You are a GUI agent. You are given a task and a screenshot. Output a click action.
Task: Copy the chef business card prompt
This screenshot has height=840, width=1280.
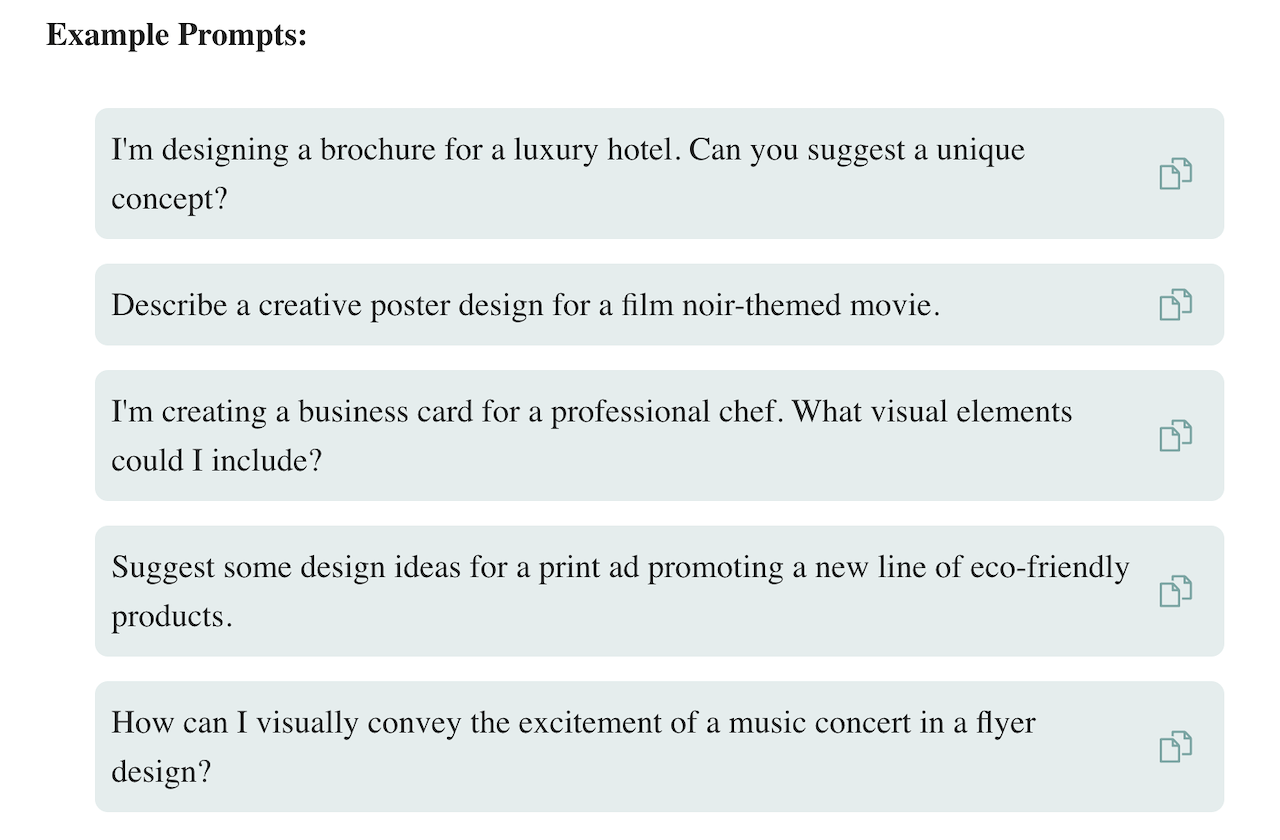tap(1176, 436)
